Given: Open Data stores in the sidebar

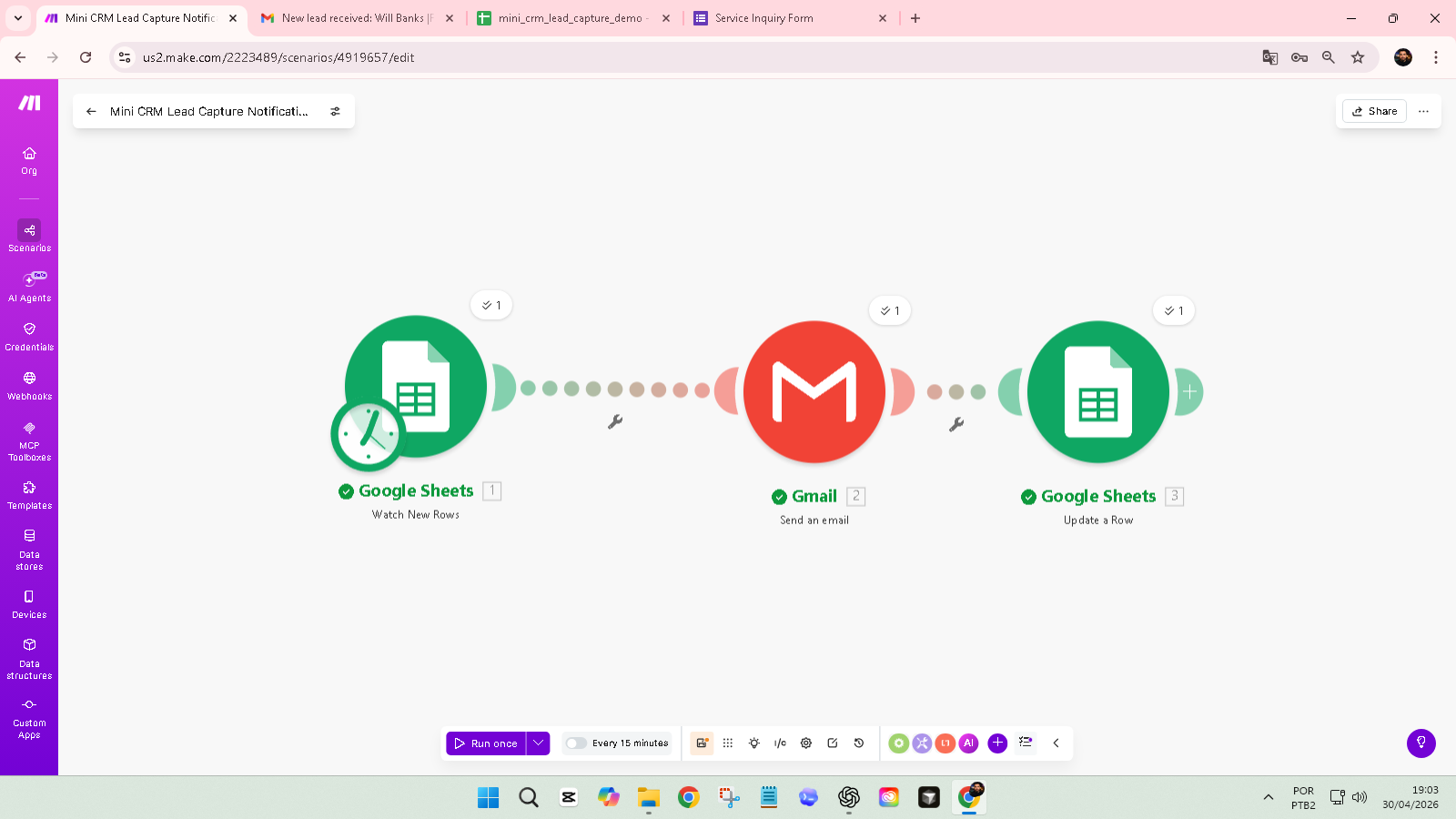Looking at the screenshot, I should (x=29, y=550).
